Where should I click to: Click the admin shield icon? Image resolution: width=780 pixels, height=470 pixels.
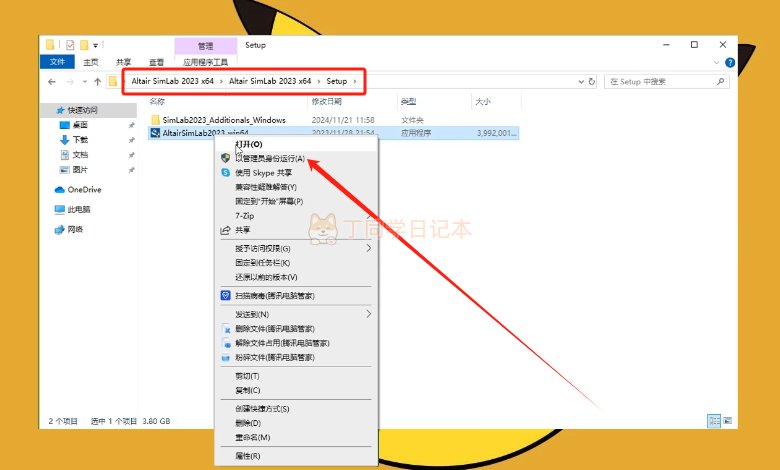point(225,158)
